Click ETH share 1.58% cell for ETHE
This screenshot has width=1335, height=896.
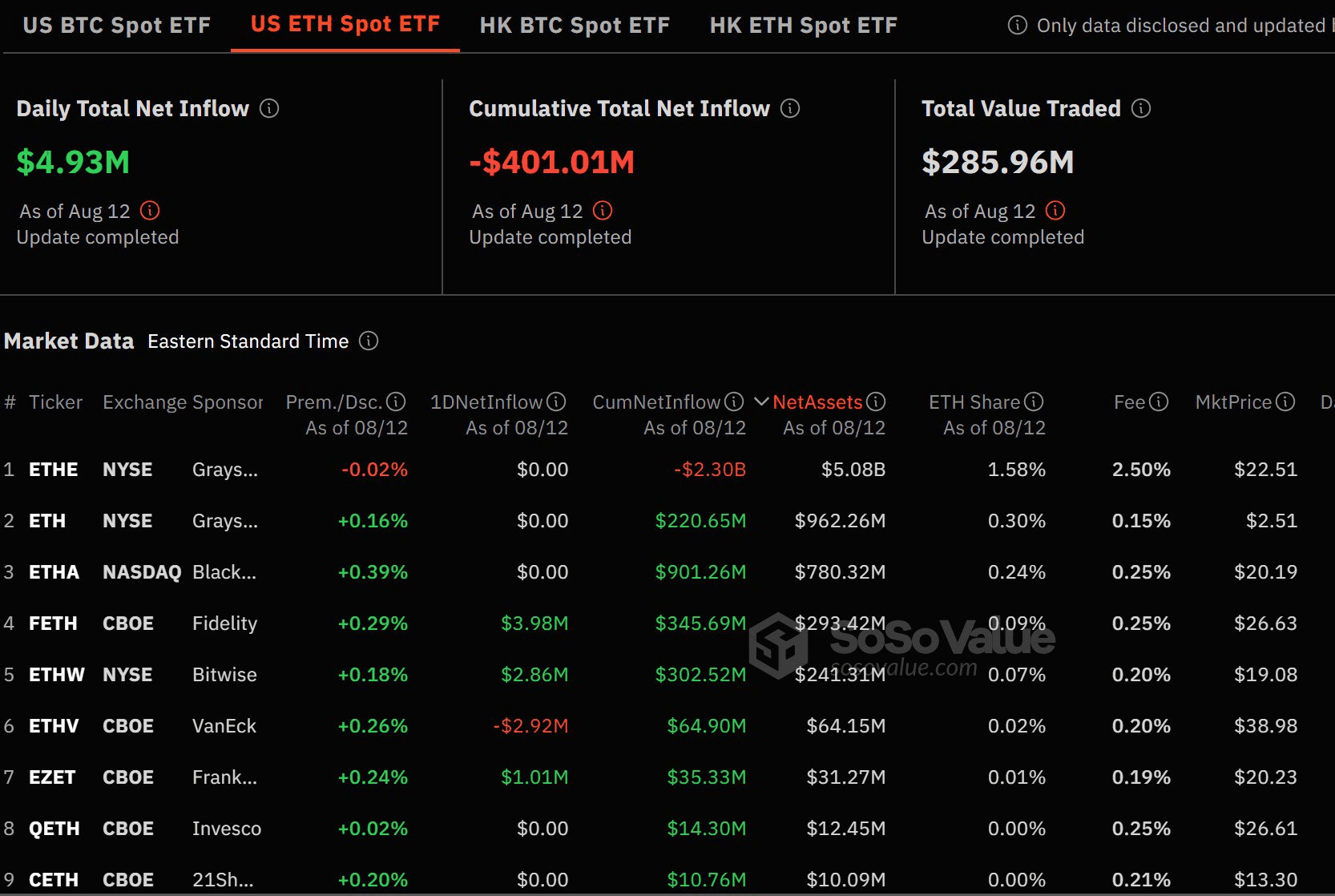tap(1016, 470)
